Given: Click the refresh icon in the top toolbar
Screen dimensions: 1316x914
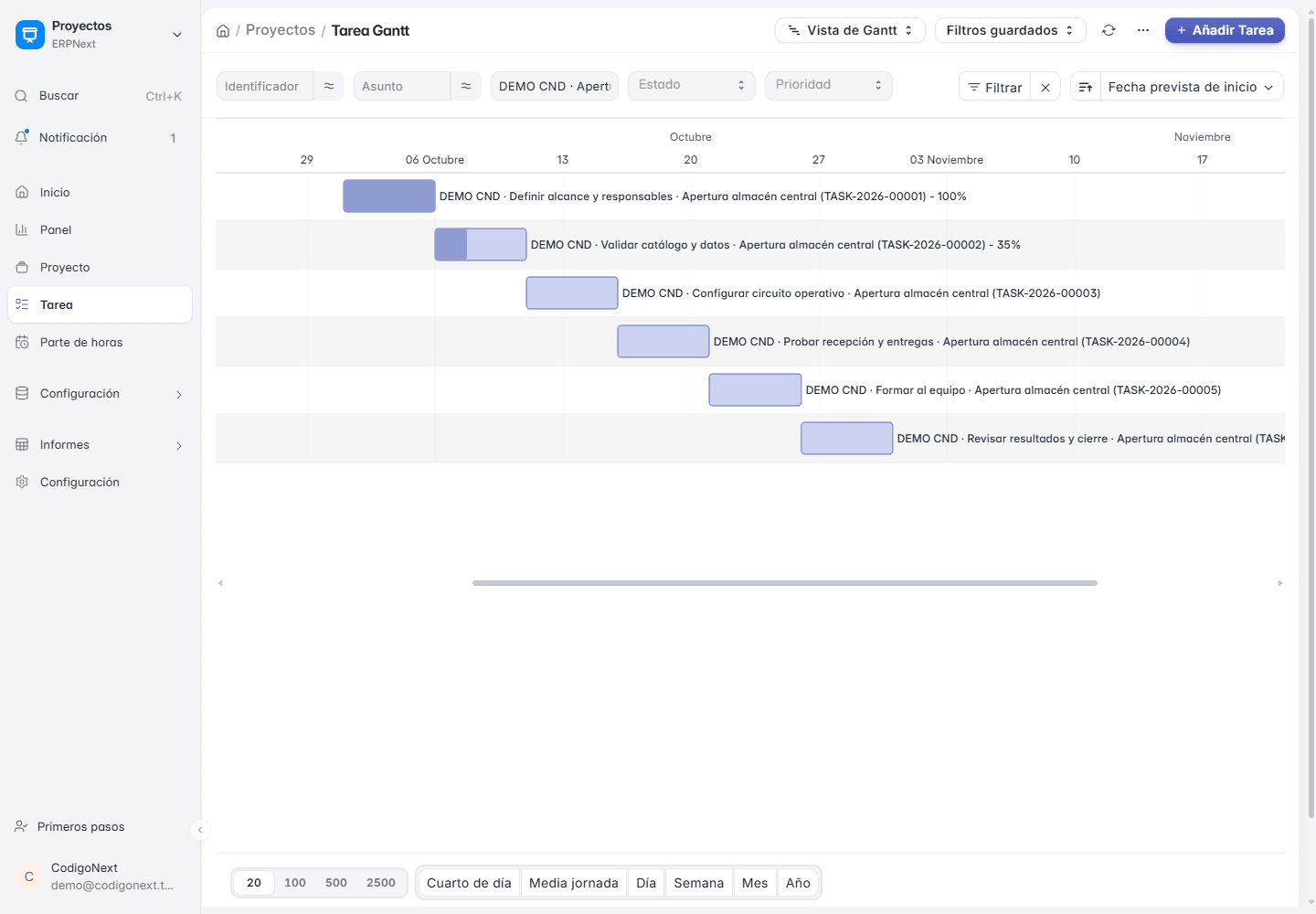Looking at the screenshot, I should (1109, 30).
